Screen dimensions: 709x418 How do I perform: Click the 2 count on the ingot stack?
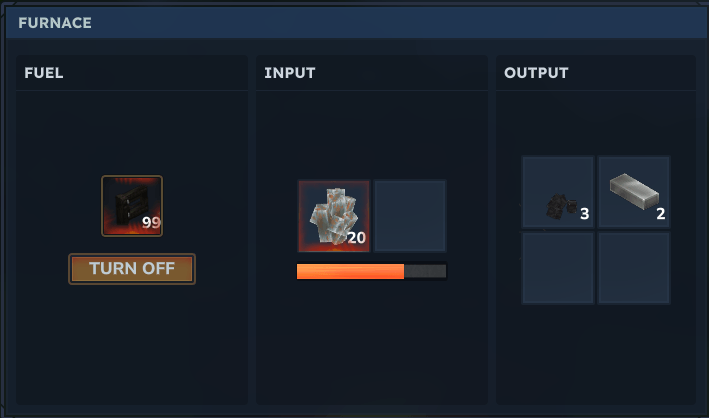pos(661,214)
